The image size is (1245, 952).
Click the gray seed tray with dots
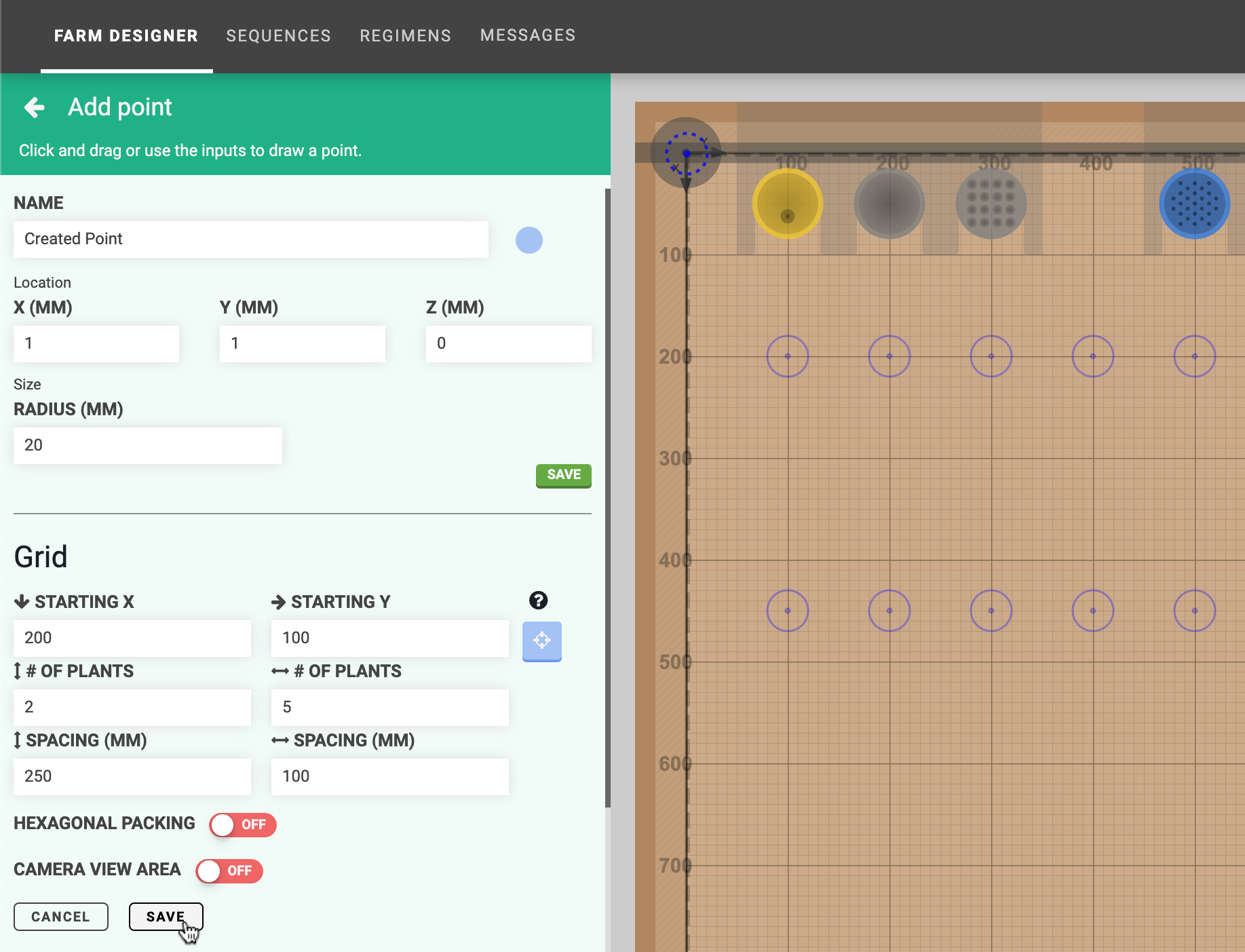pyautogui.click(x=991, y=204)
